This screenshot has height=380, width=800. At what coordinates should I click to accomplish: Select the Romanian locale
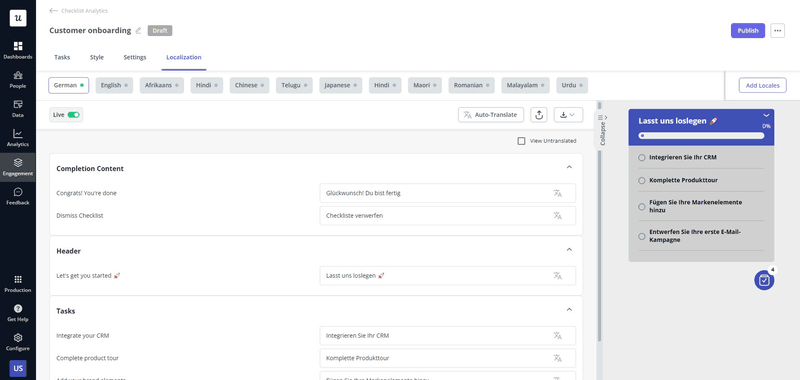471,85
